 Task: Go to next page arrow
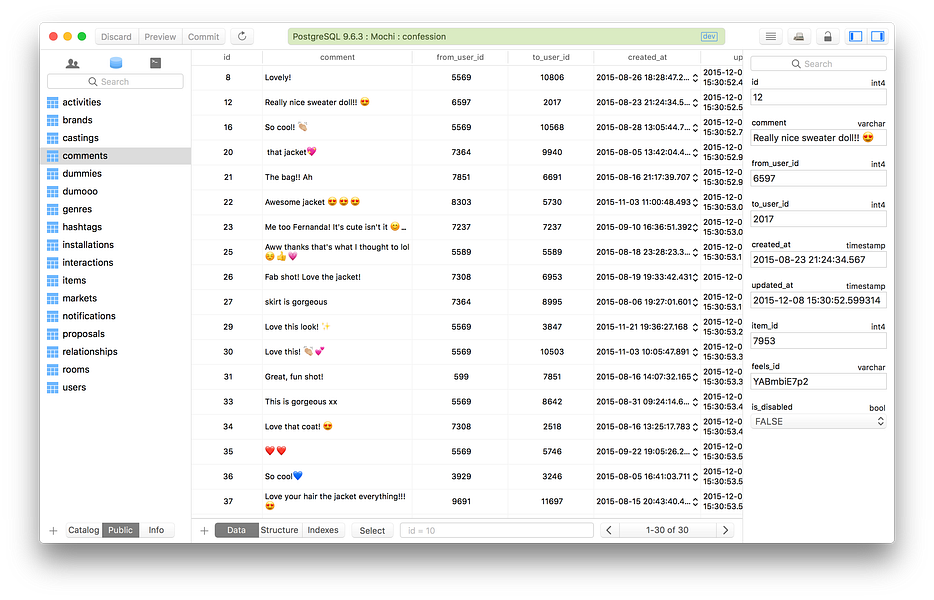(725, 530)
